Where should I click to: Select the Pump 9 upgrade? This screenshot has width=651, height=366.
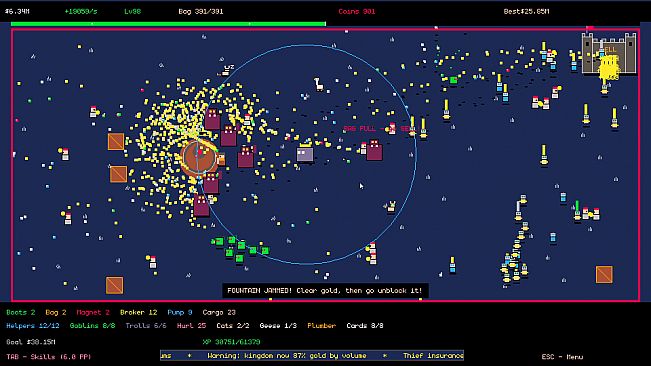click(180, 312)
